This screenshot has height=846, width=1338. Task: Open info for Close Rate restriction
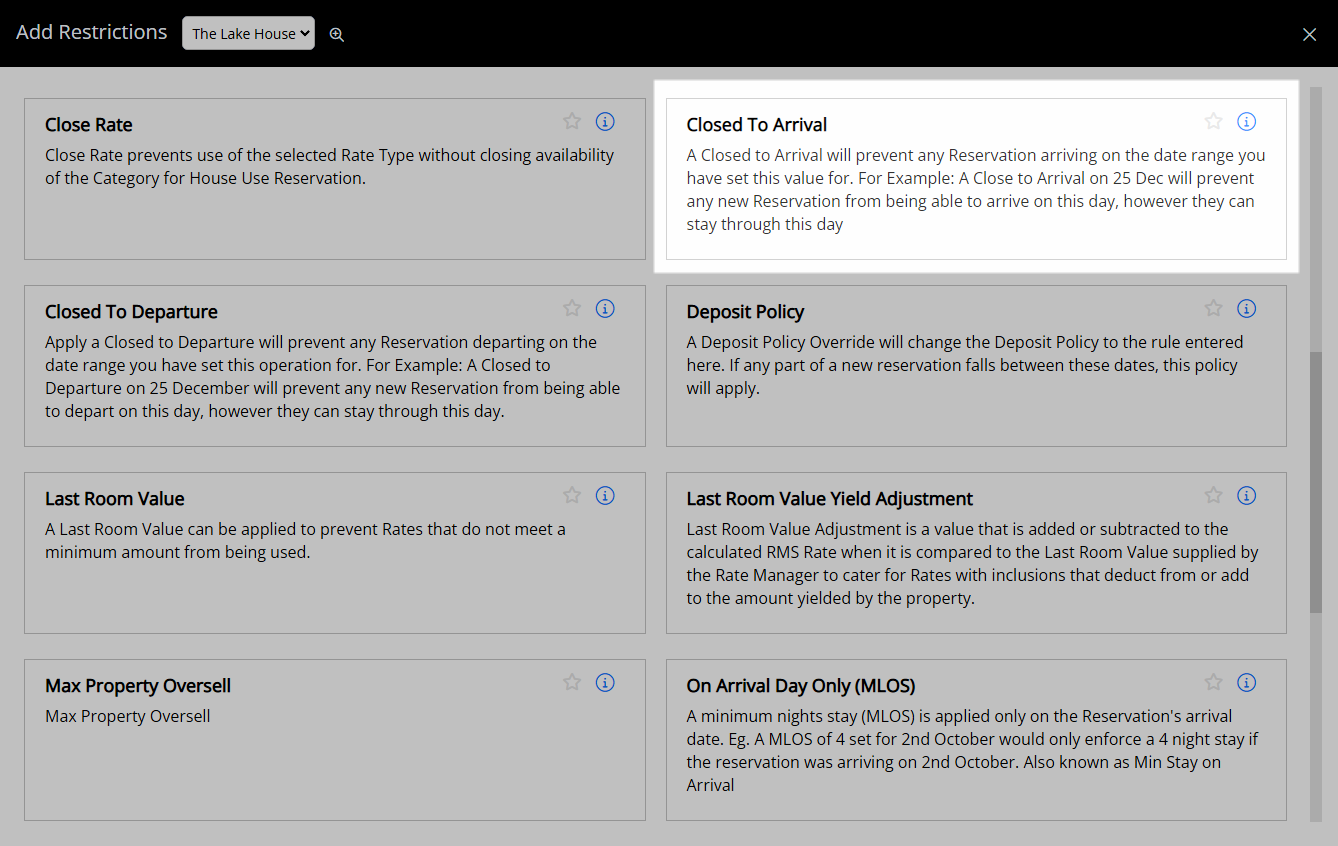(605, 121)
